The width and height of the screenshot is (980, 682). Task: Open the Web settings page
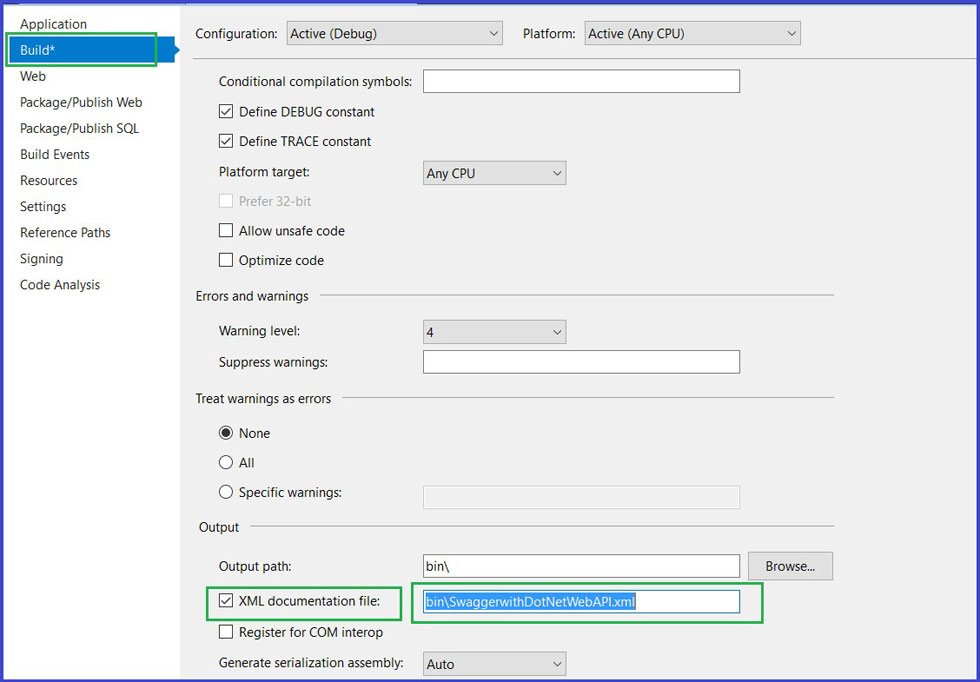(33, 76)
